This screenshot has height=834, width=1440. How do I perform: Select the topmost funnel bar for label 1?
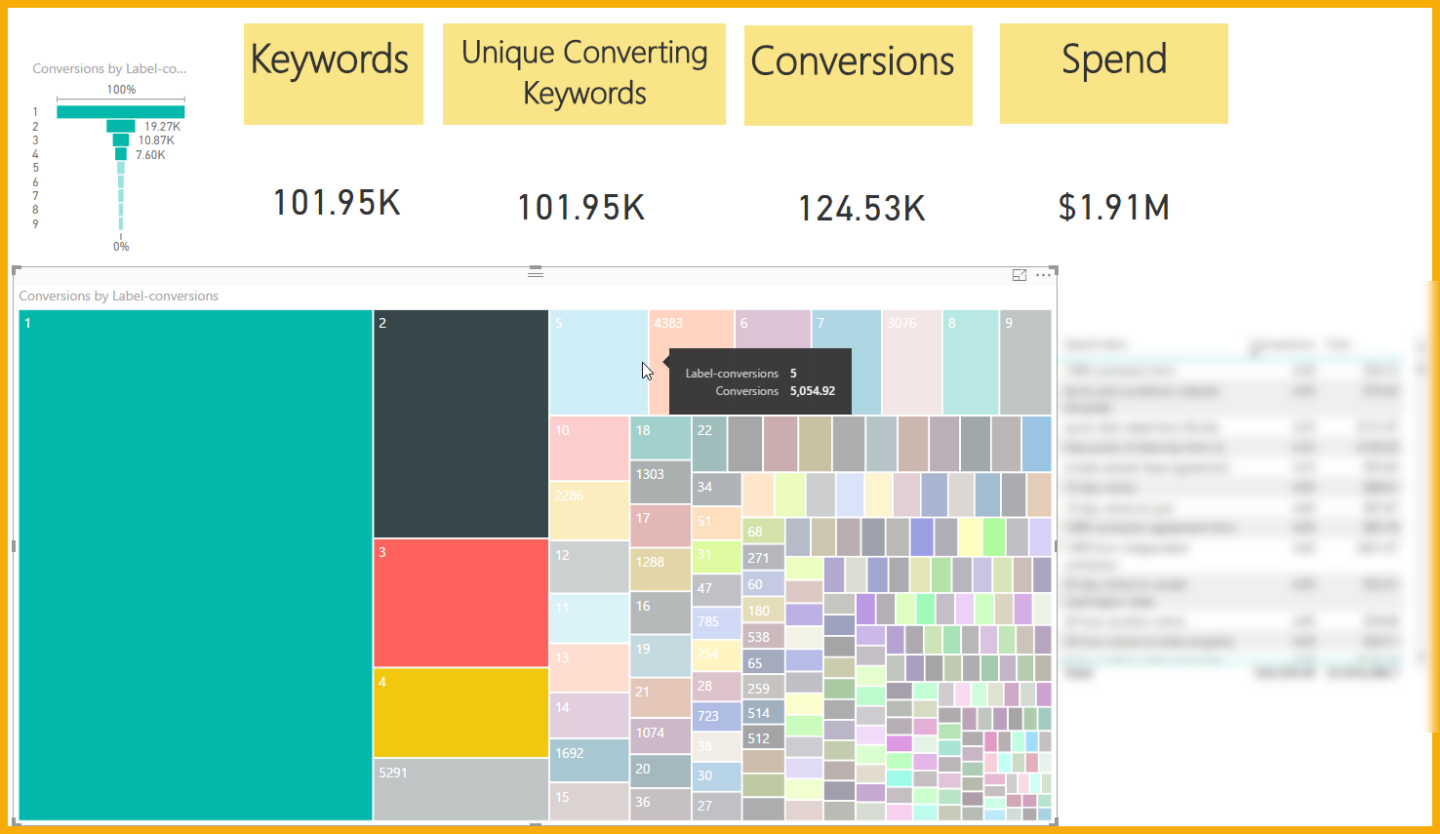(x=121, y=112)
